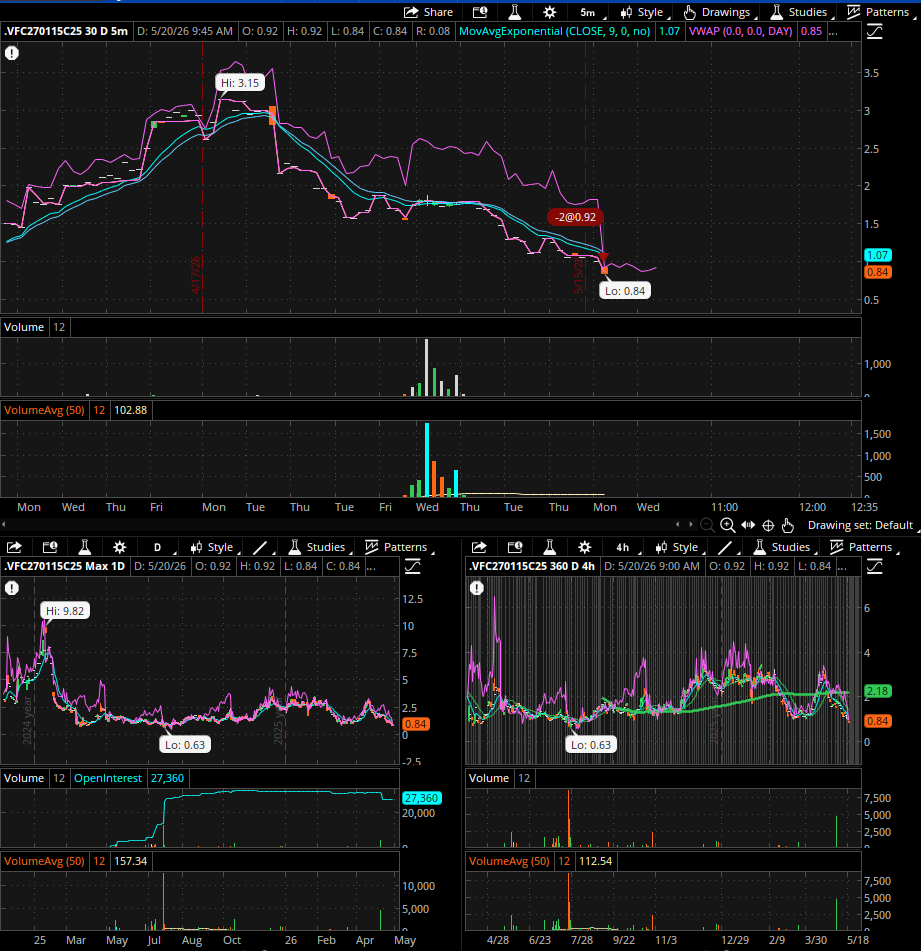Select the pointing hand drawing tool at the bottom
Screen dimensions: 921x951
pyautogui.click(x=788, y=525)
